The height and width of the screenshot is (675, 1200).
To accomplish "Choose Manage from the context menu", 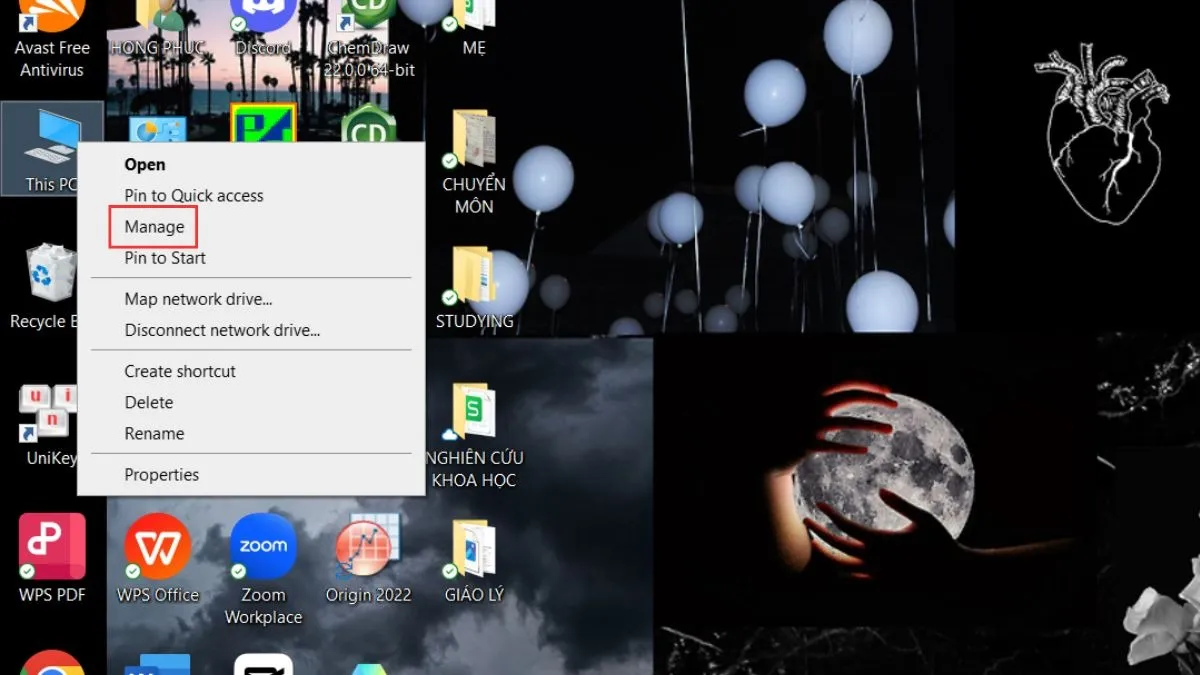I will coord(154,227).
